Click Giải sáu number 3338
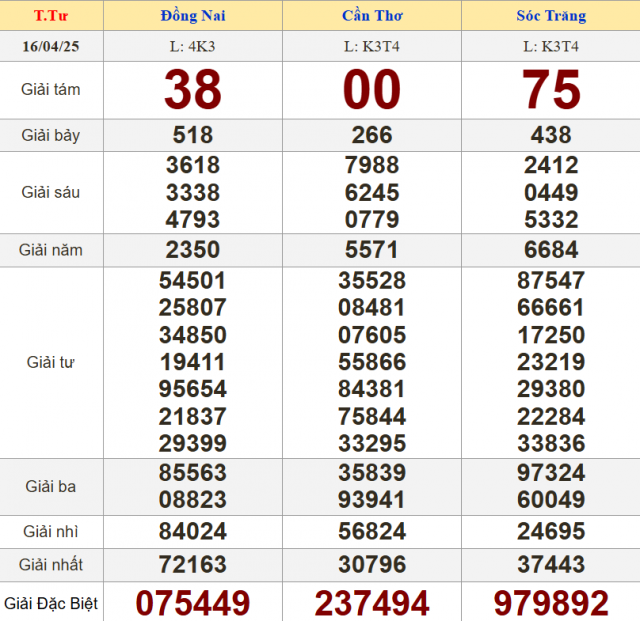This screenshot has height=621, width=640. 193,192
